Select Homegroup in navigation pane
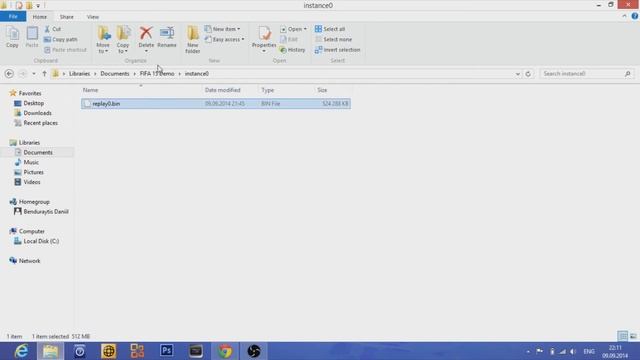 (34, 202)
